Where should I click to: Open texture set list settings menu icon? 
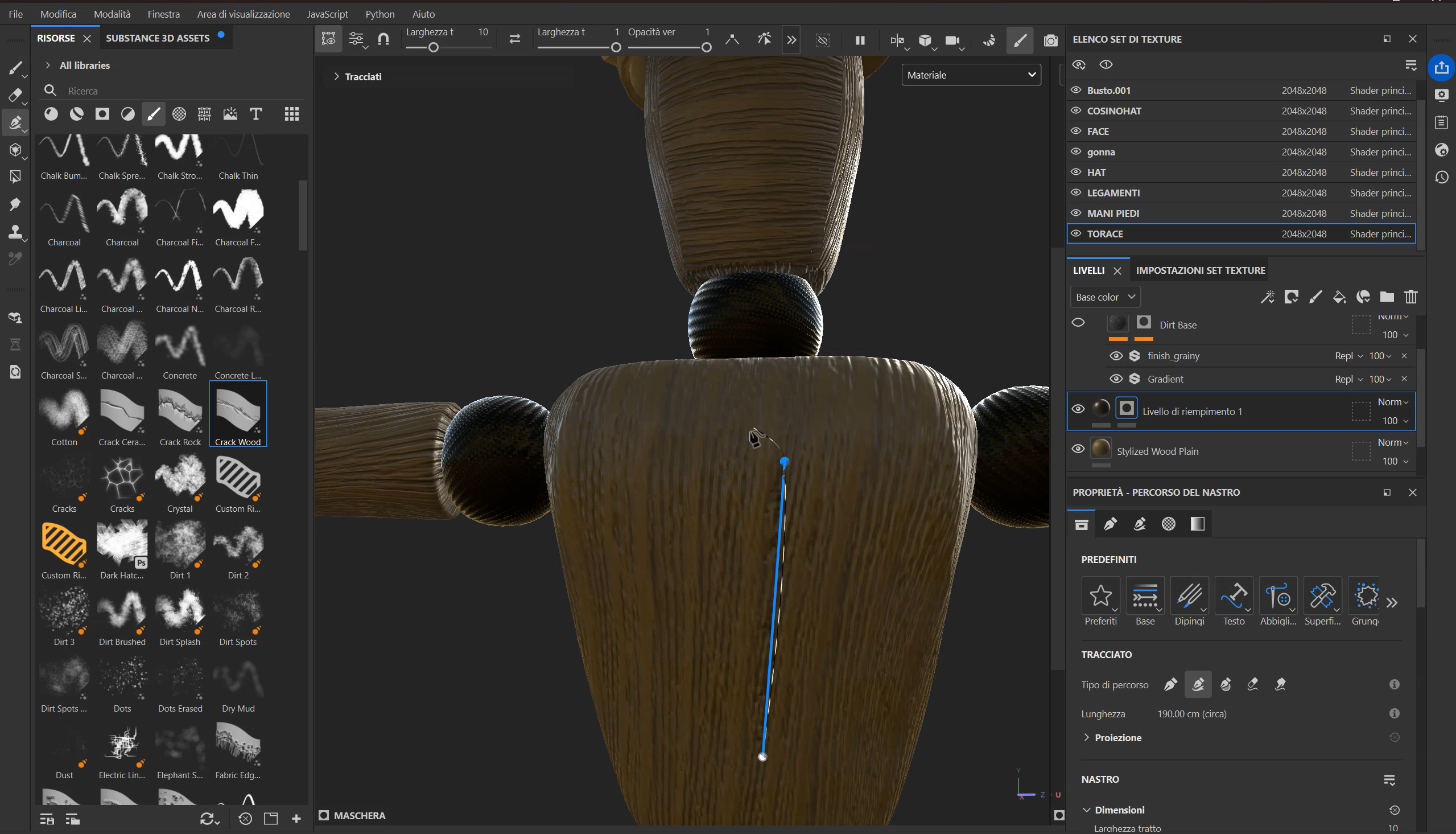click(x=1411, y=65)
